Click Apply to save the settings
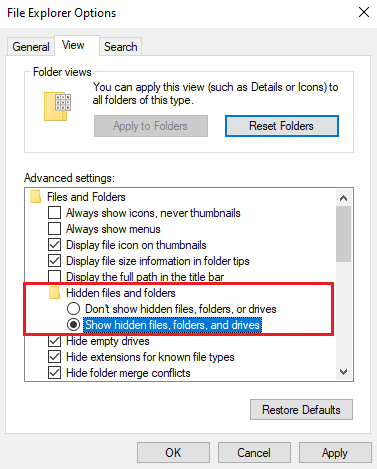This screenshot has width=377, height=469. coord(335,453)
